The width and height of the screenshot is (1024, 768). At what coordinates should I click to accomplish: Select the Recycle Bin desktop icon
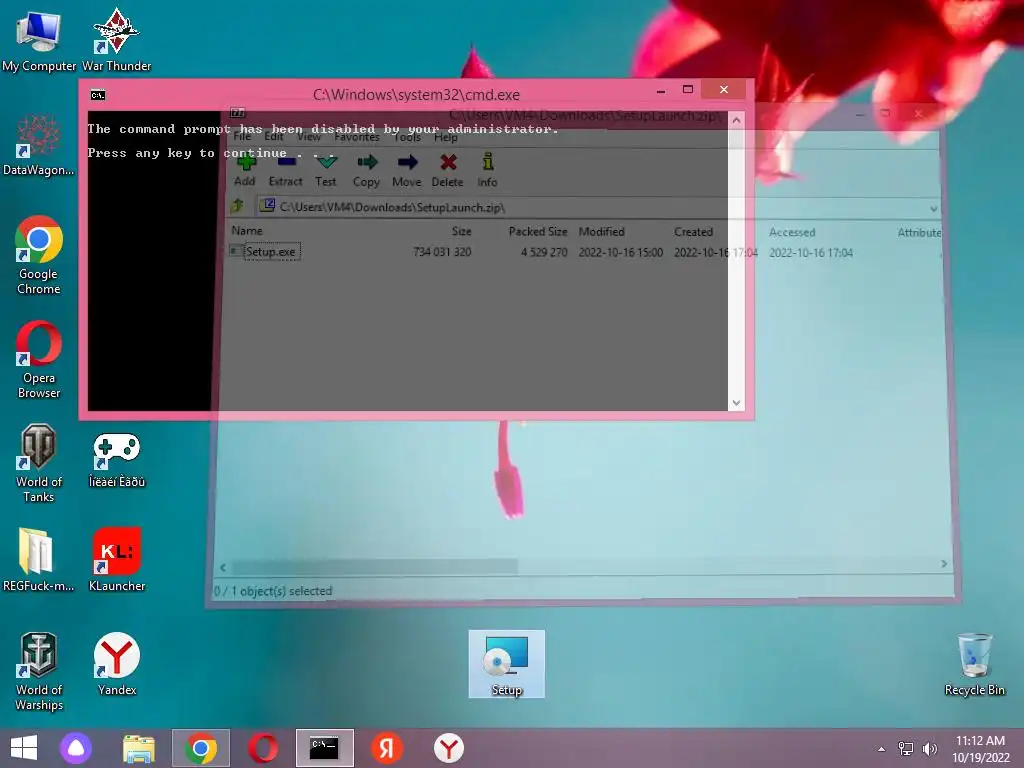pyautogui.click(x=974, y=665)
